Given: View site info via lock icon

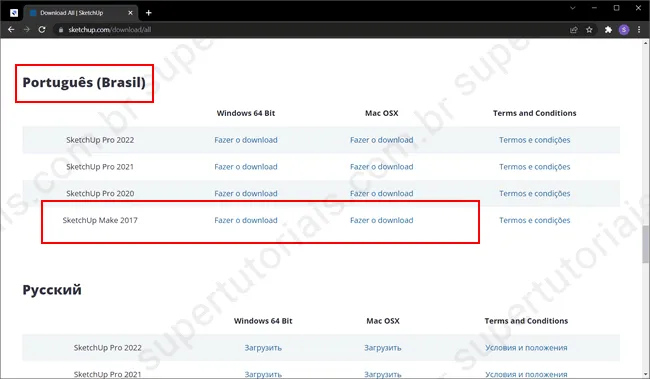Looking at the screenshot, I should (x=61, y=30).
